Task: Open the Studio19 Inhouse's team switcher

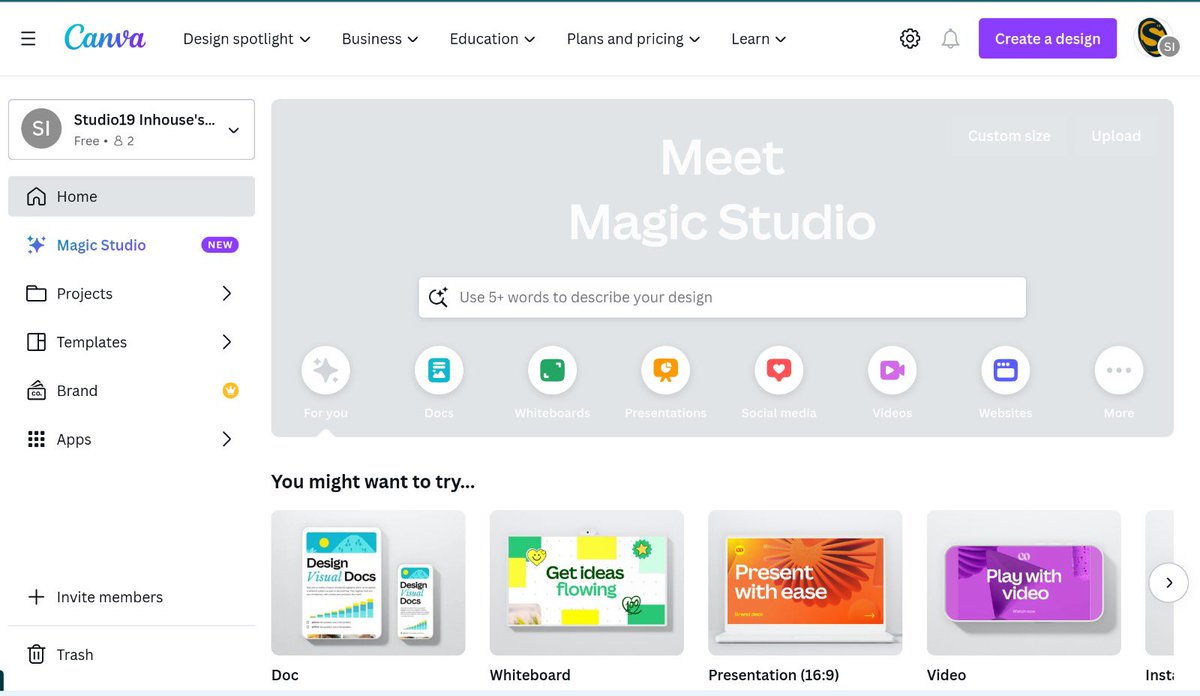Action: tap(131, 129)
